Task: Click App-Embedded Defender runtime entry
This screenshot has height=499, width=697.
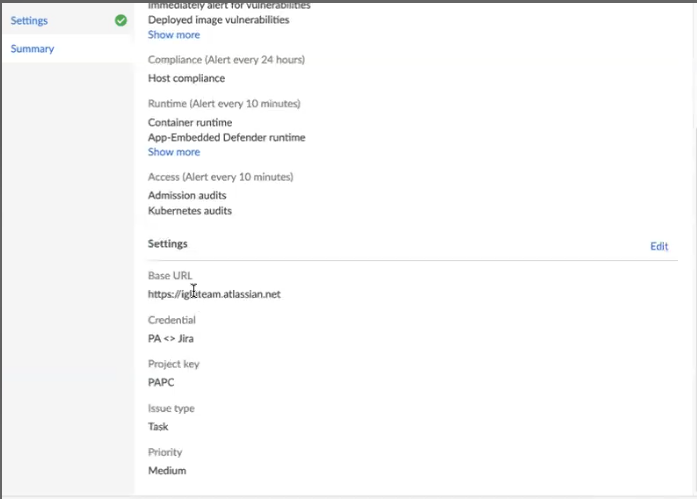Action: (227, 137)
